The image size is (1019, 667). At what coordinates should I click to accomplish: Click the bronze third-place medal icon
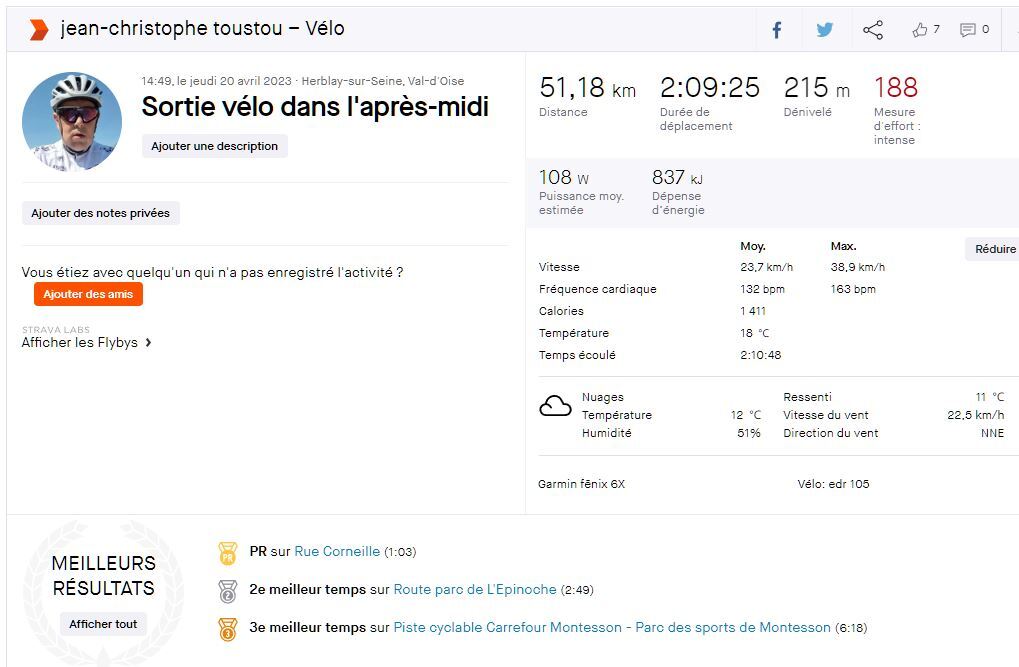click(x=228, y=628)
